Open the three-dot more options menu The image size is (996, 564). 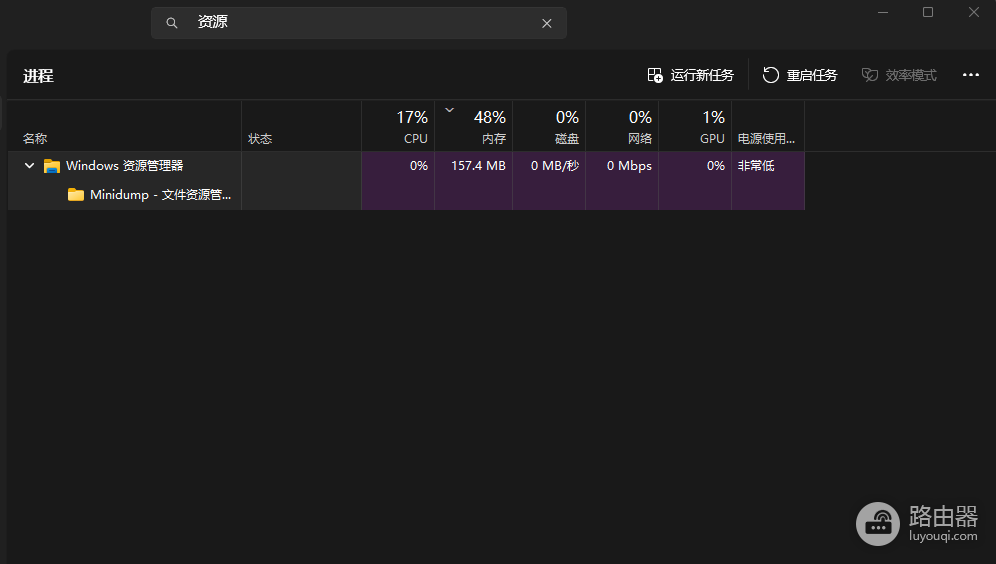click(x=971, y=75)
